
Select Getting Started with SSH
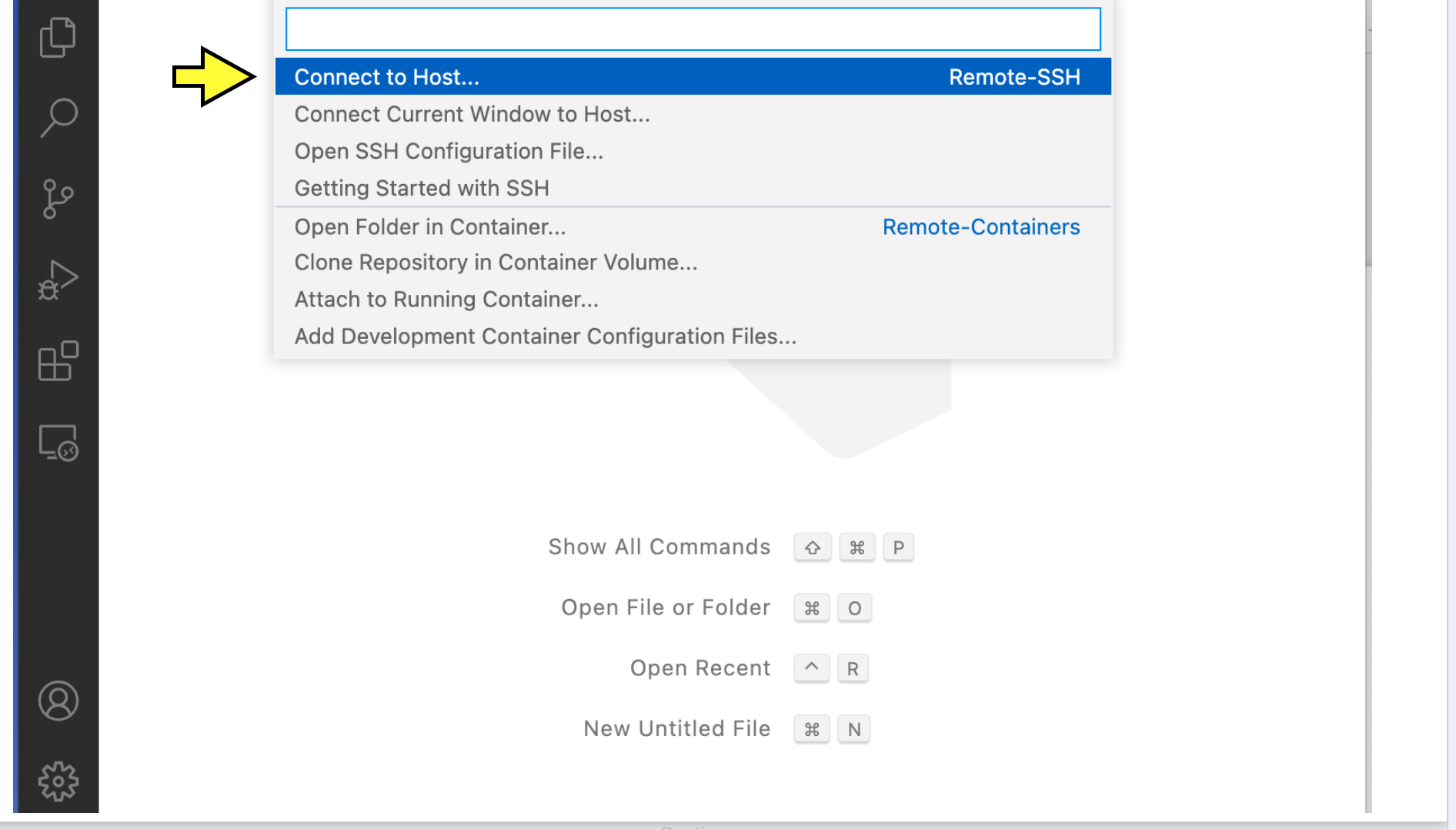[x=422, y=188]
